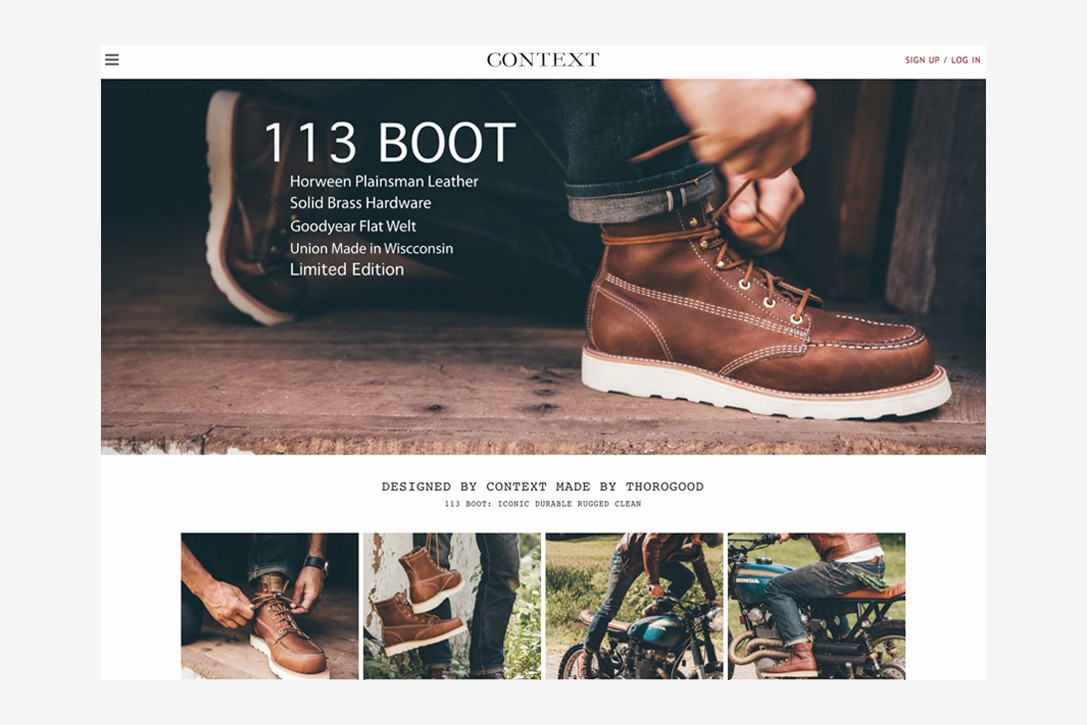Open thumbnail of boots hanging by laces
Screen dimensions: 1087x725
(452, 606)
